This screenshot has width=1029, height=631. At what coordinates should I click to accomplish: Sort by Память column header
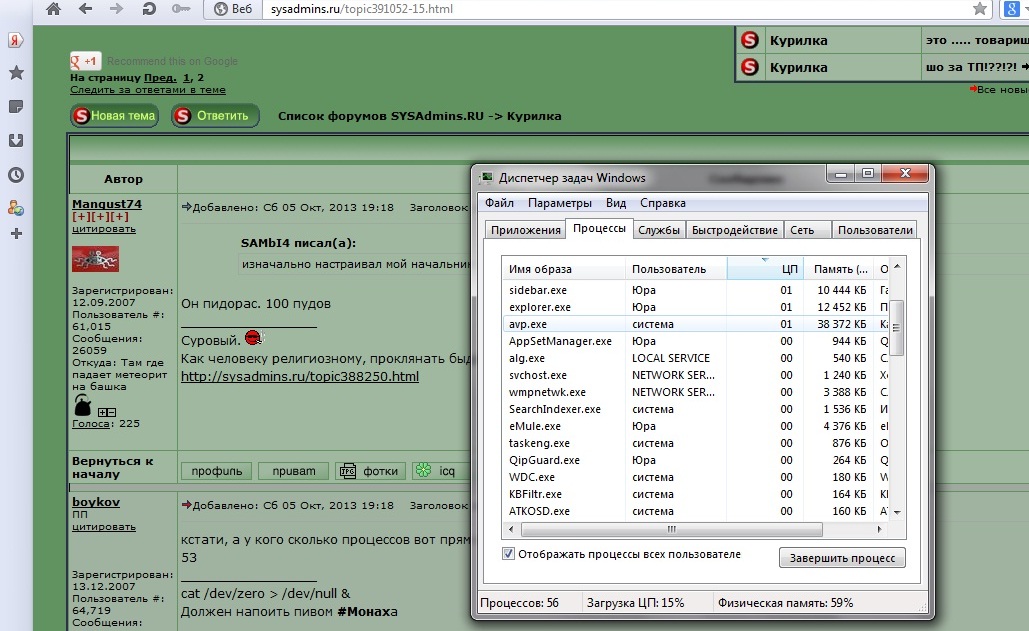click(x=839, y=269)
